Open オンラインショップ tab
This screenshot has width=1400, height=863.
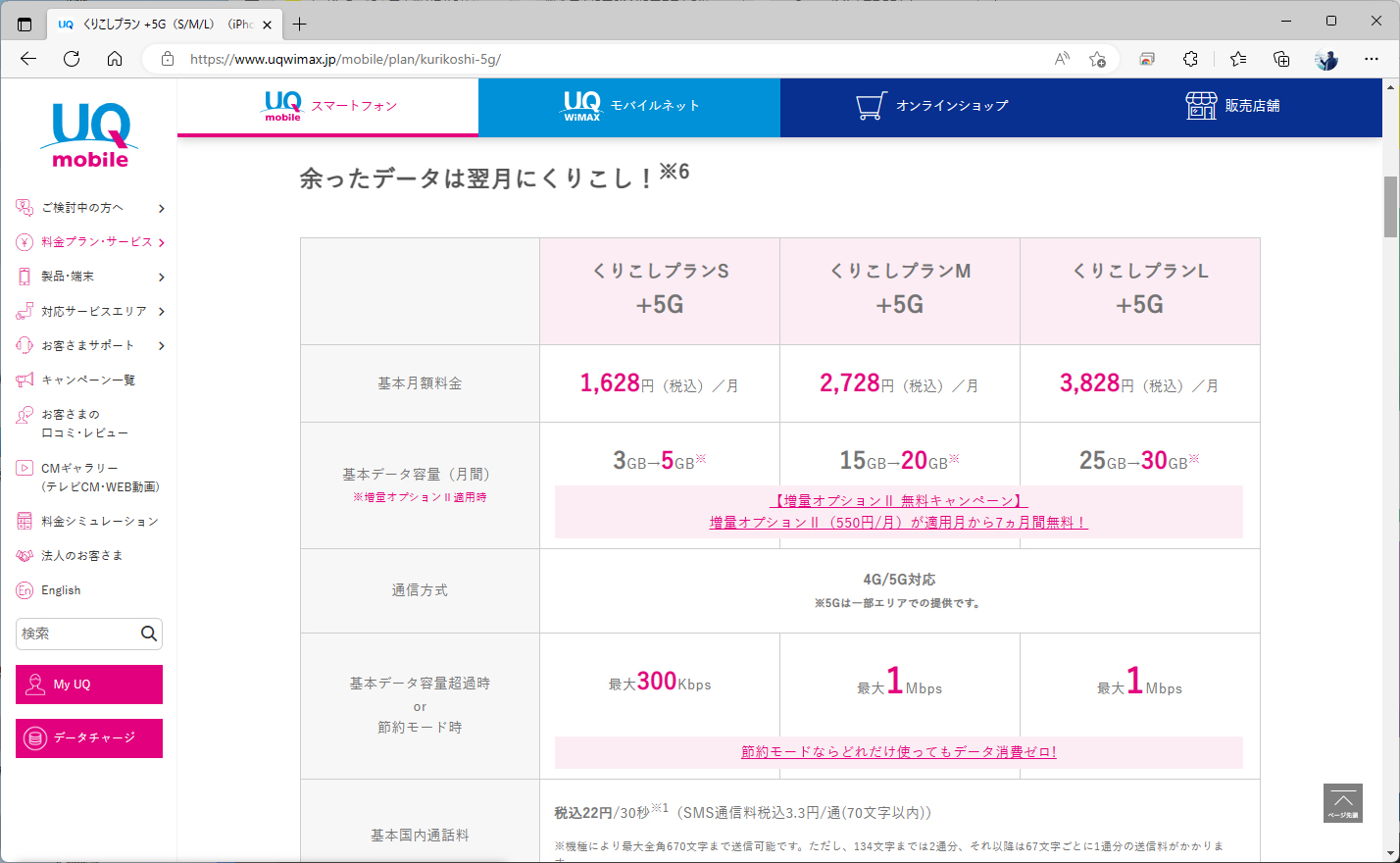tap(931, 106)
